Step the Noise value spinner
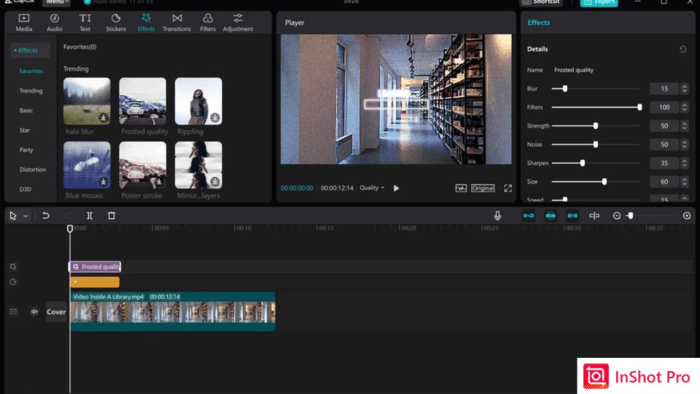Image resolution: width=700 pixels, height=394 pixels. pyautogui.click(x=684, y=145)
